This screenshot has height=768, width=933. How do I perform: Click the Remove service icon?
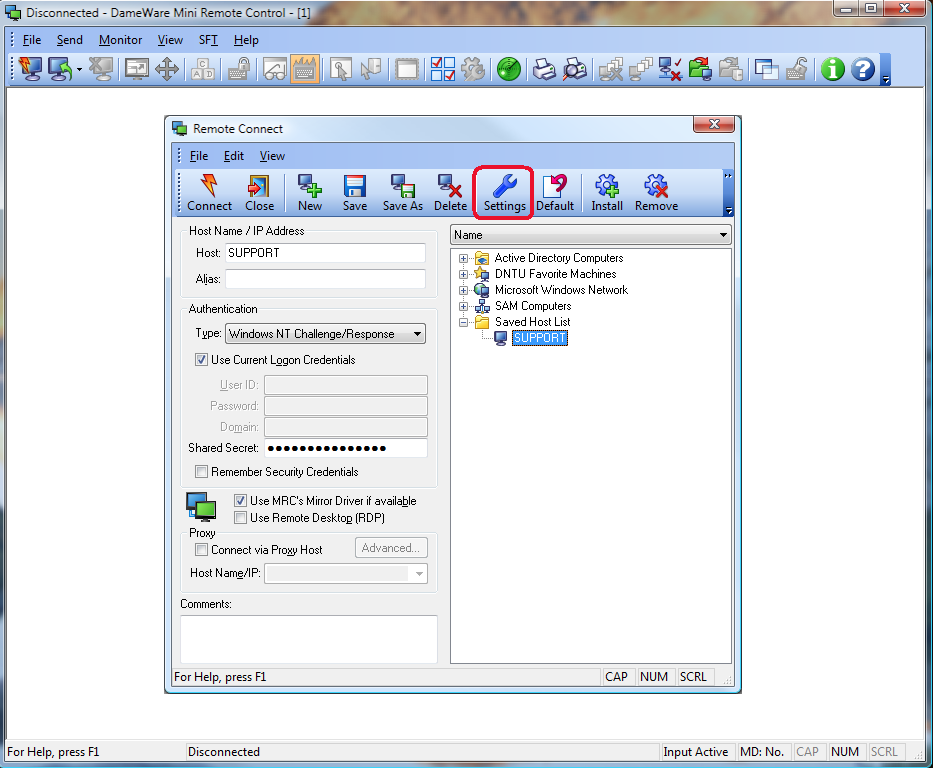tap(656, 192)
